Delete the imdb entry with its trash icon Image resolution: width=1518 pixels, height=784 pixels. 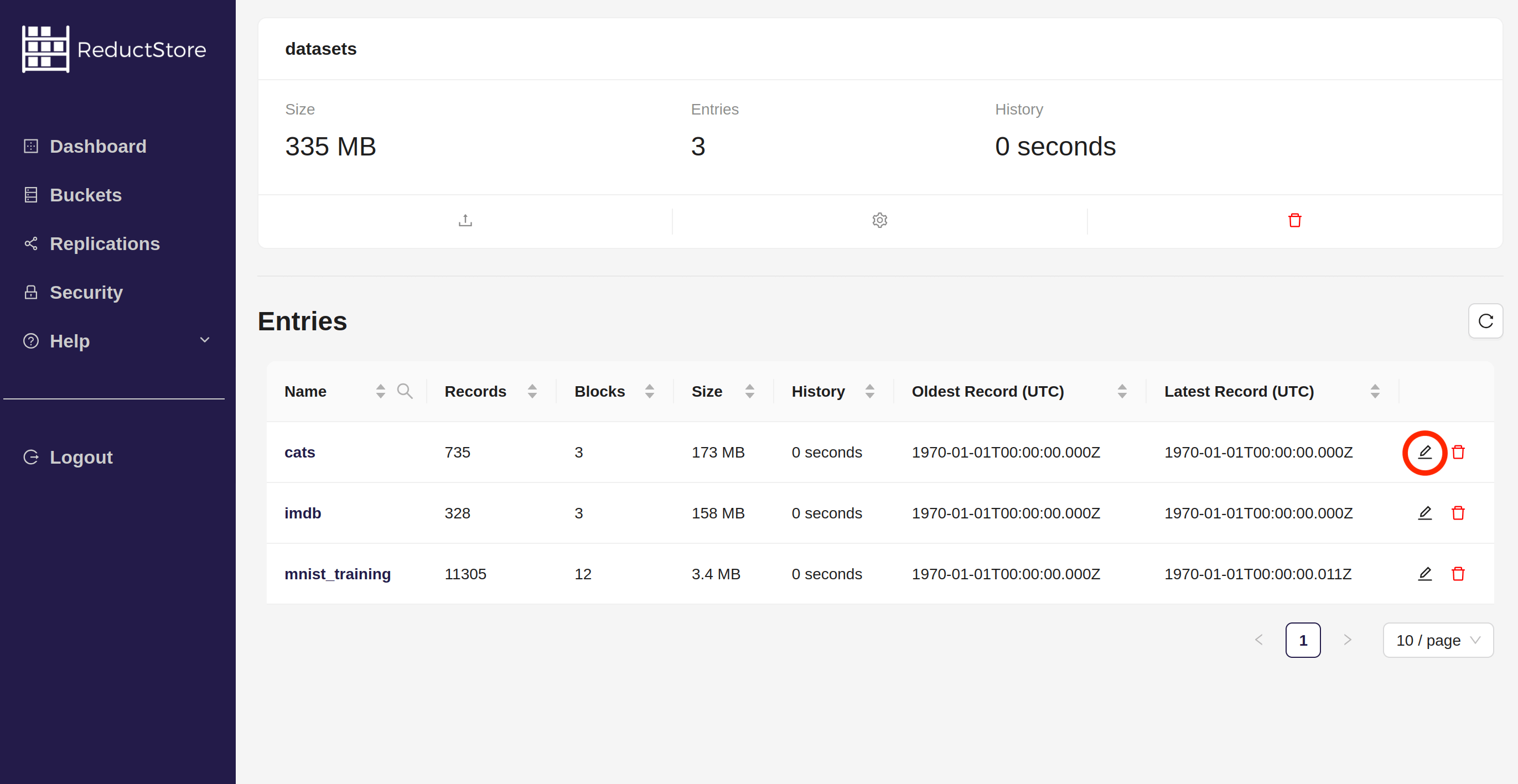[x=1458, y=513]
